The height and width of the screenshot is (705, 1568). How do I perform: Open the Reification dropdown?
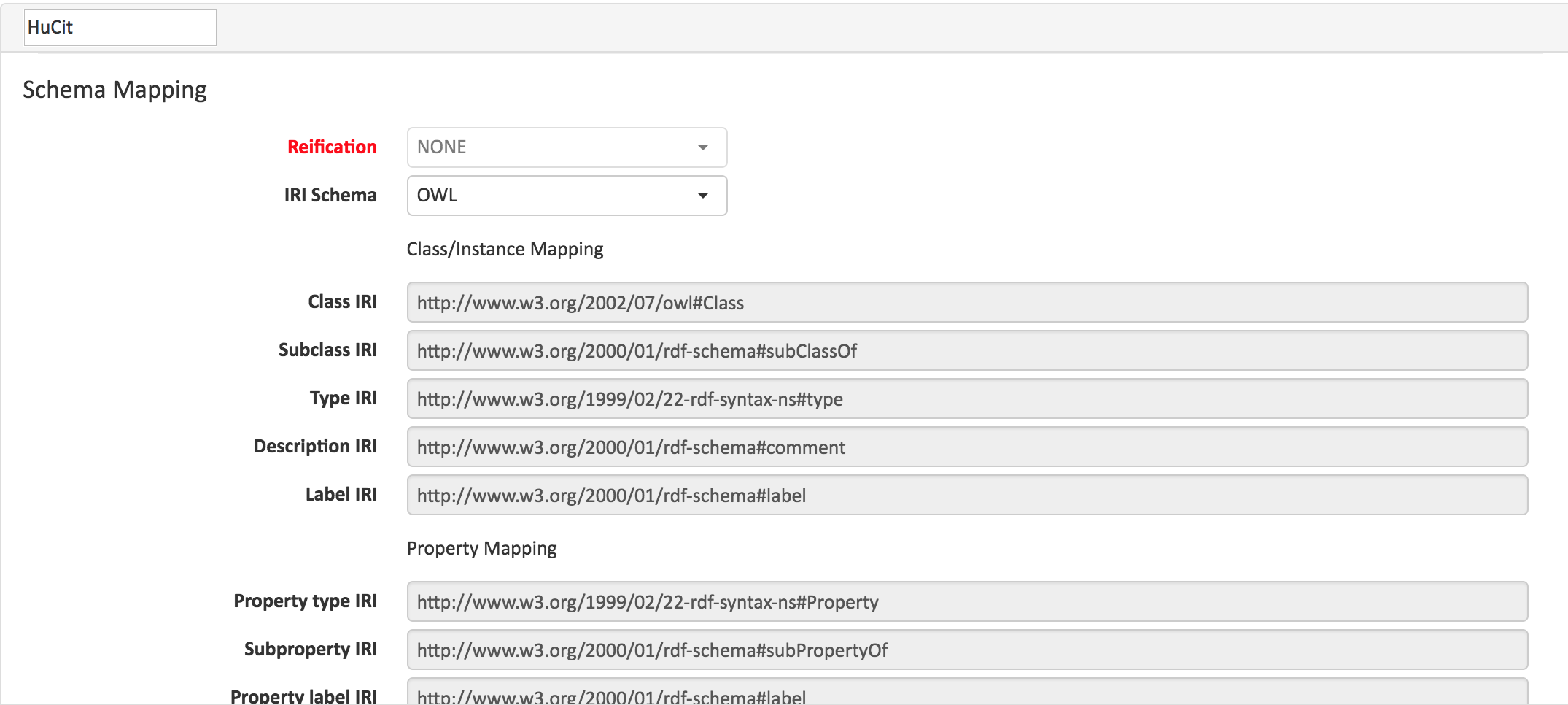click(x=566, y=147)
